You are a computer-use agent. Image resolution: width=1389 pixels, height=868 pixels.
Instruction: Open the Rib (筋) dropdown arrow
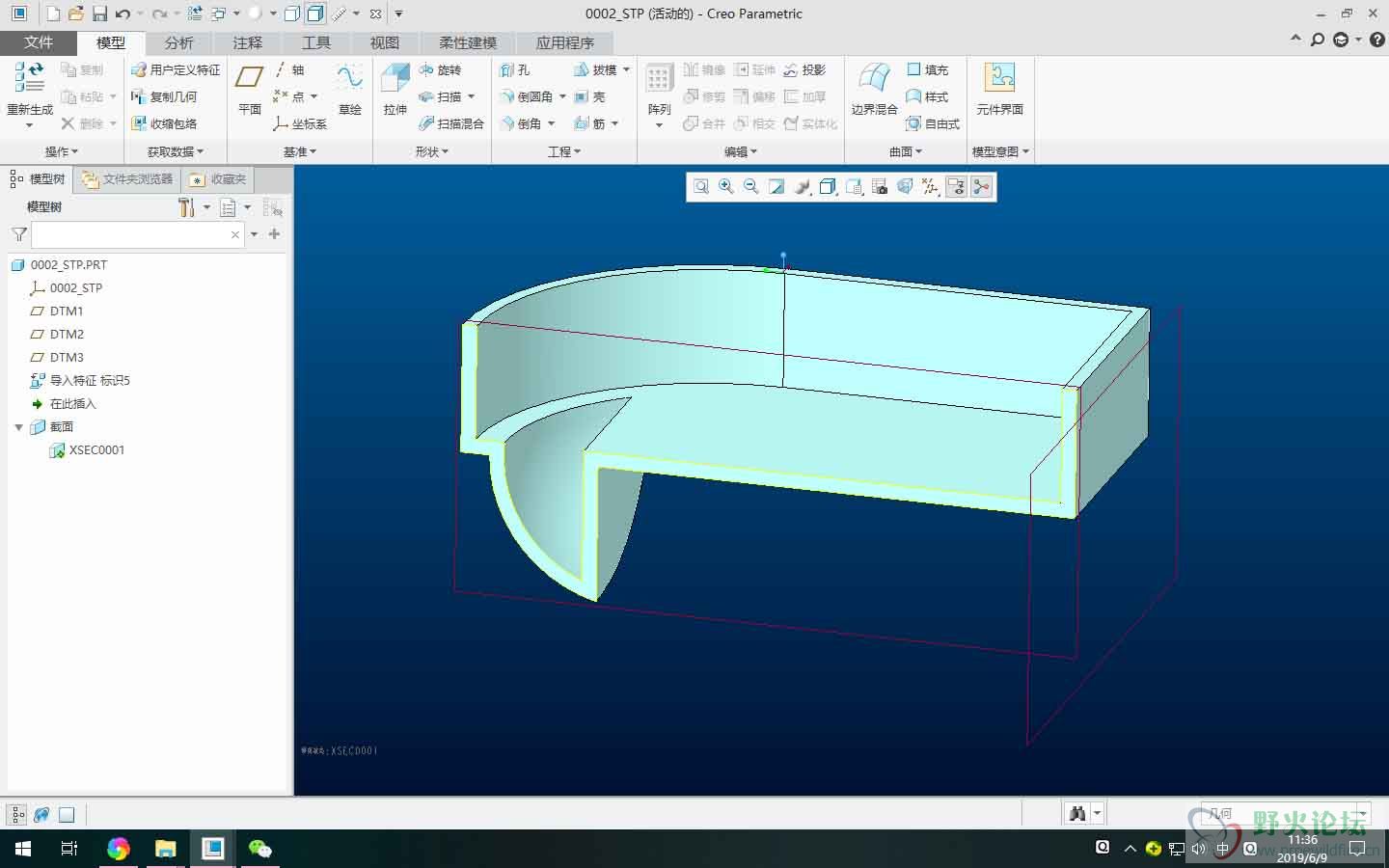[x=614, y=123]
